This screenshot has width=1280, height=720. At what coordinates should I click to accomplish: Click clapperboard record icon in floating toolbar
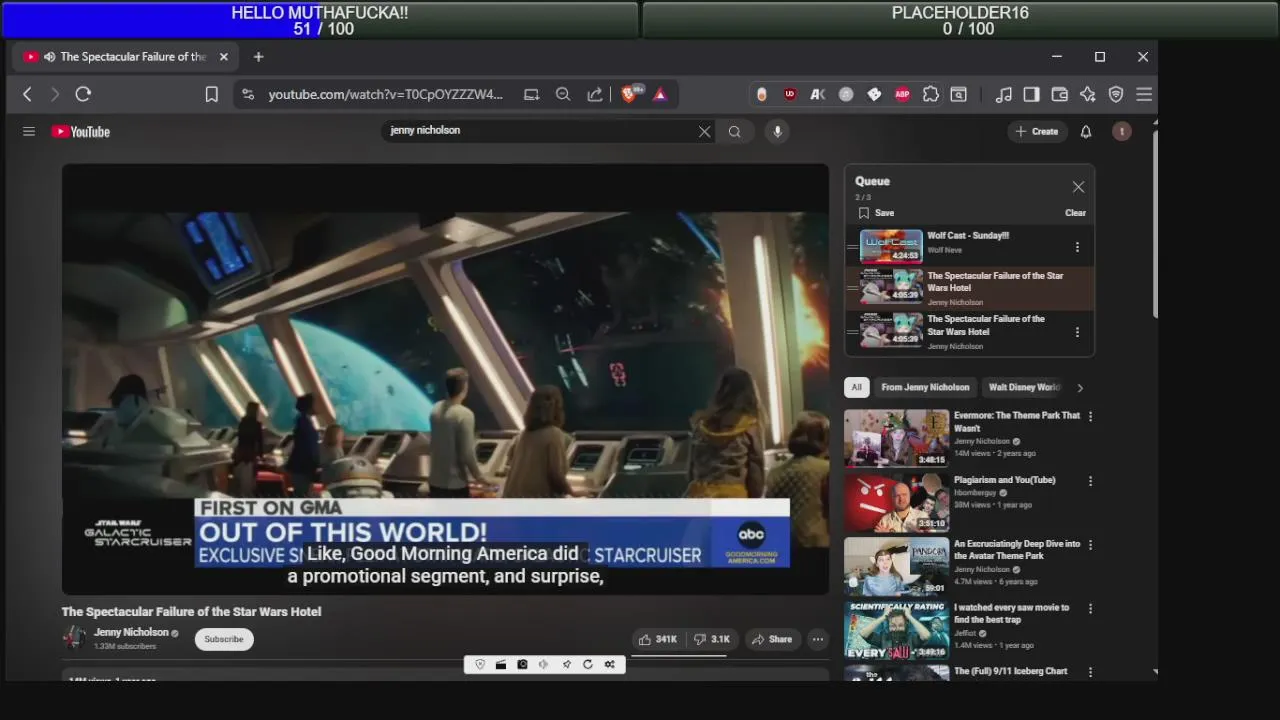[501, 664]
